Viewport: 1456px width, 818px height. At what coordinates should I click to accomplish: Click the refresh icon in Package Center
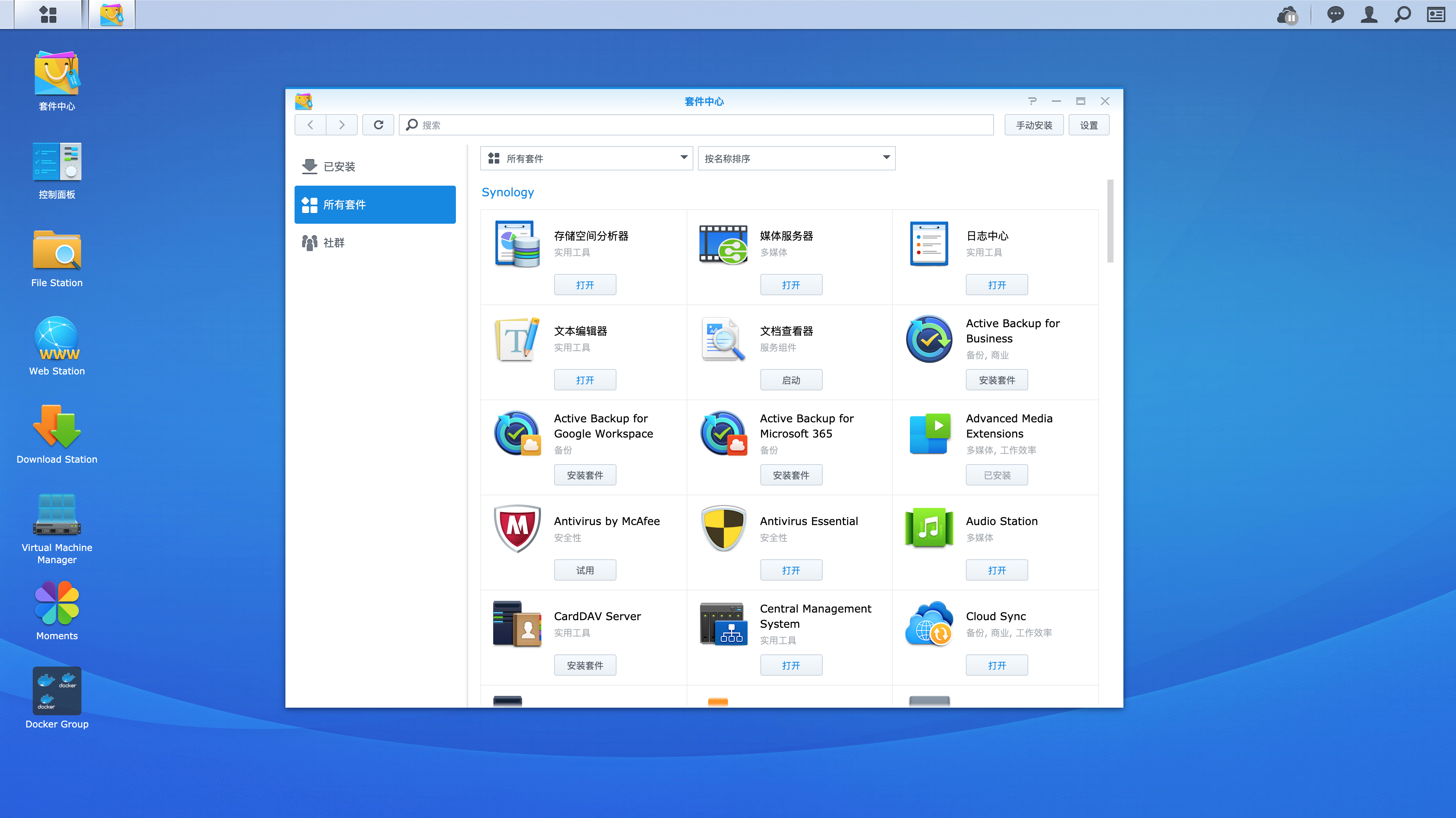(378, 125)
